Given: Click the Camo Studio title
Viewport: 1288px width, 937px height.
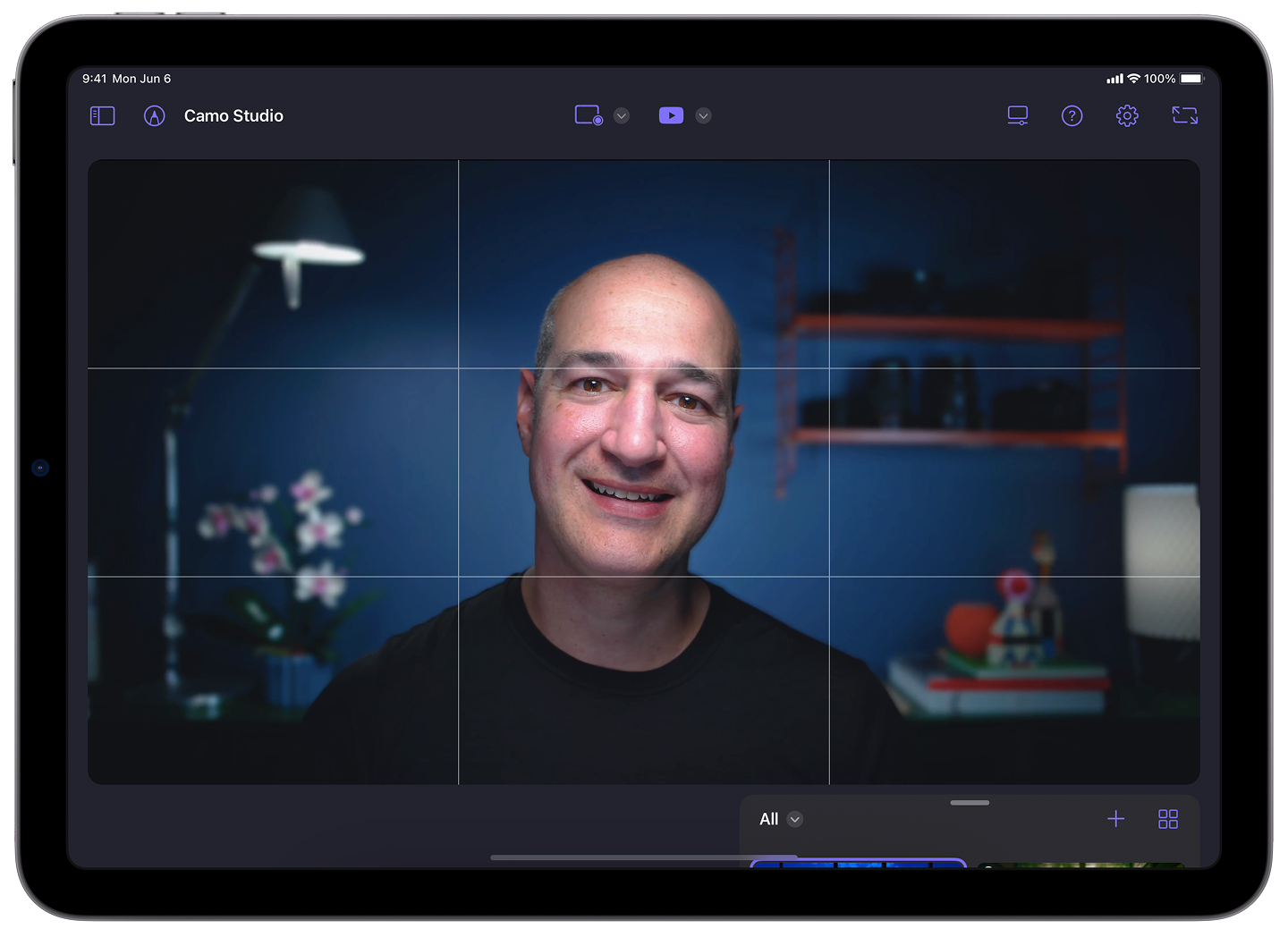Looking at the screenshot, I should (233, 116).
